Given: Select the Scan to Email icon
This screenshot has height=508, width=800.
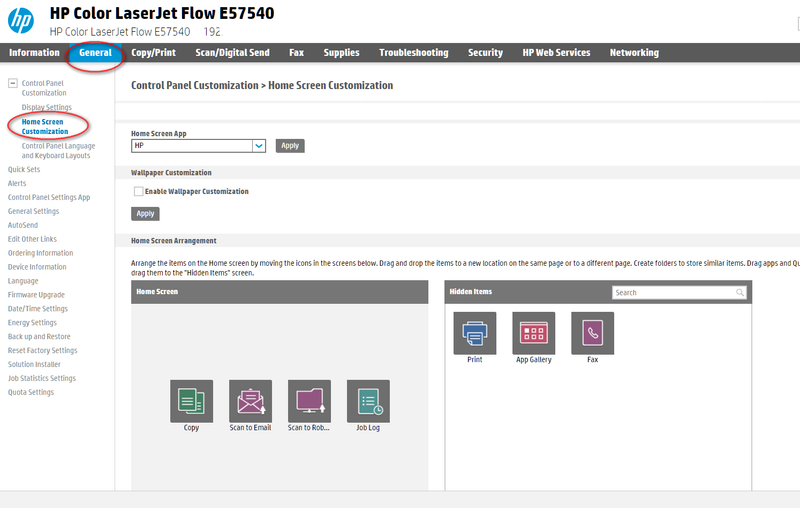Looking at the screenshot, I should (x=251, y=401).
